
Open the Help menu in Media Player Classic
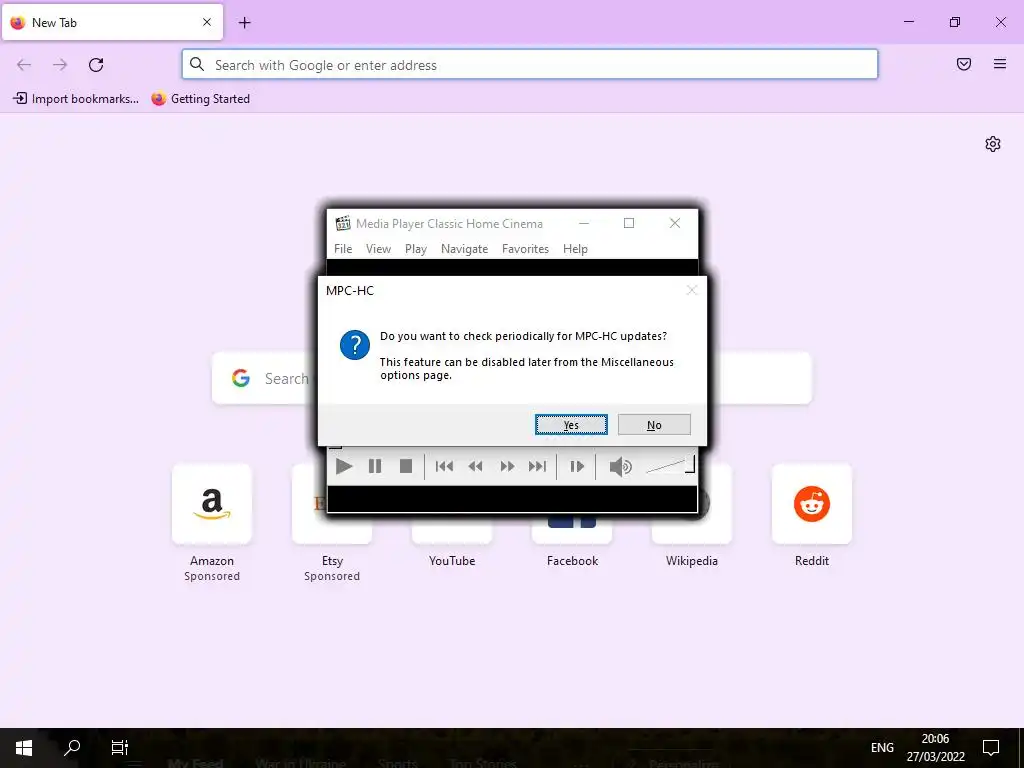point(575,249)
